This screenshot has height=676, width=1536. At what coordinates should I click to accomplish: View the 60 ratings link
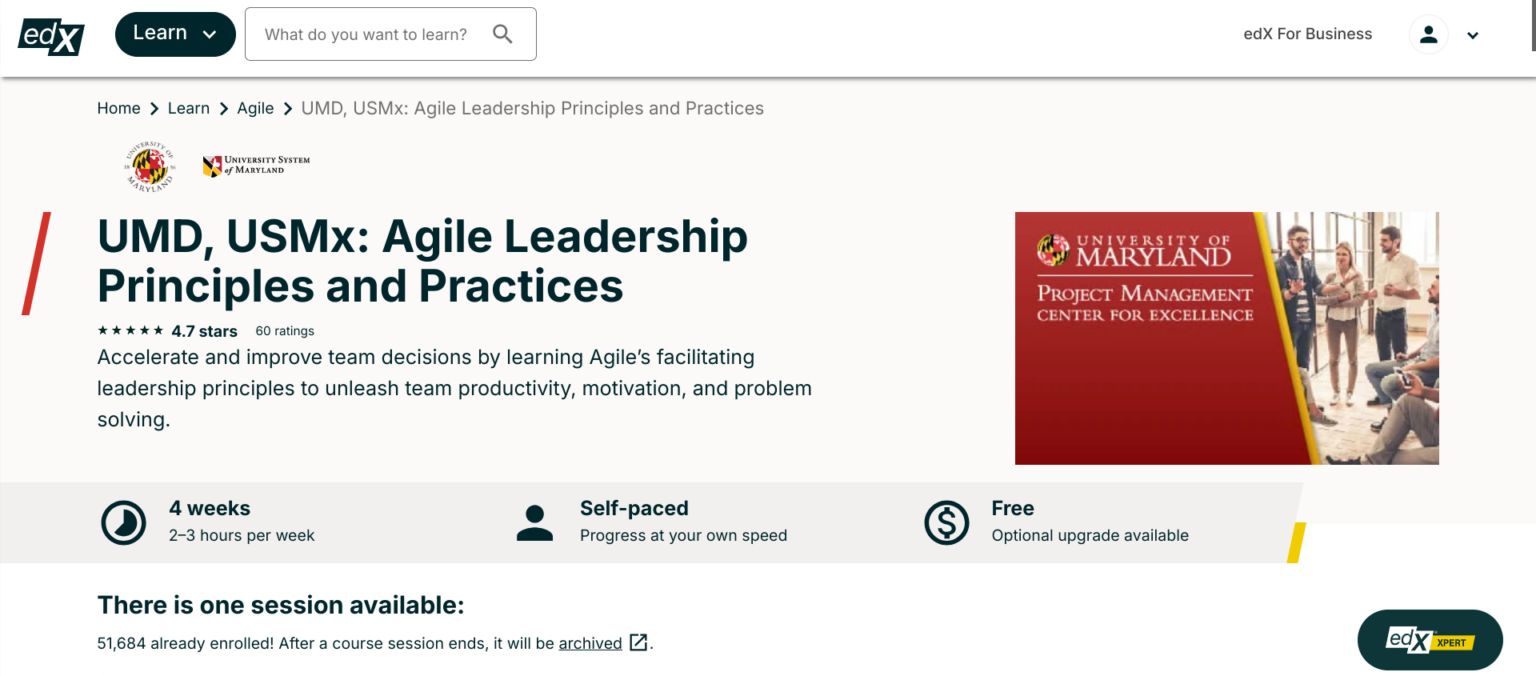[285, 330]
